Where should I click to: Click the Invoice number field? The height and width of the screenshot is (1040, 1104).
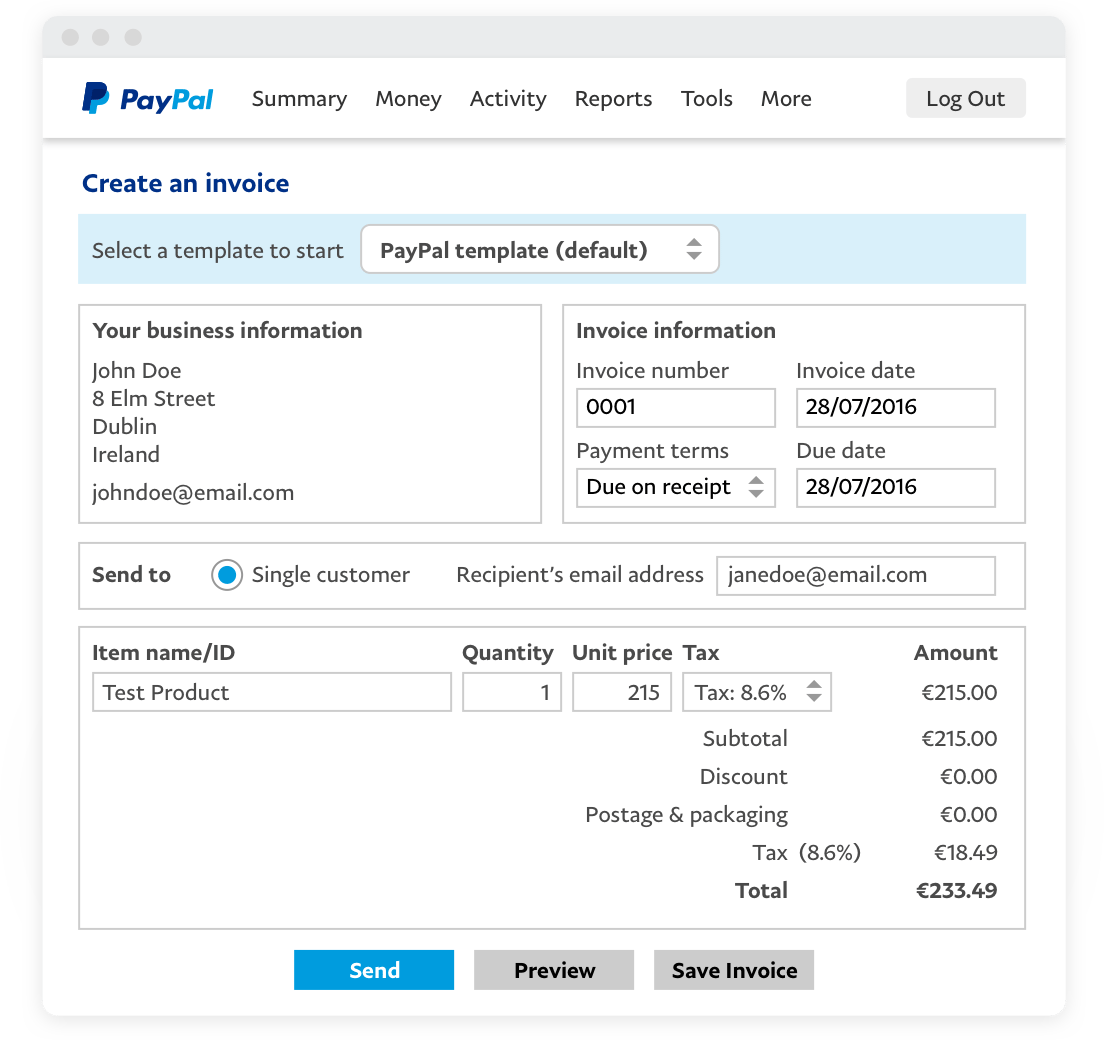point(675,408)
